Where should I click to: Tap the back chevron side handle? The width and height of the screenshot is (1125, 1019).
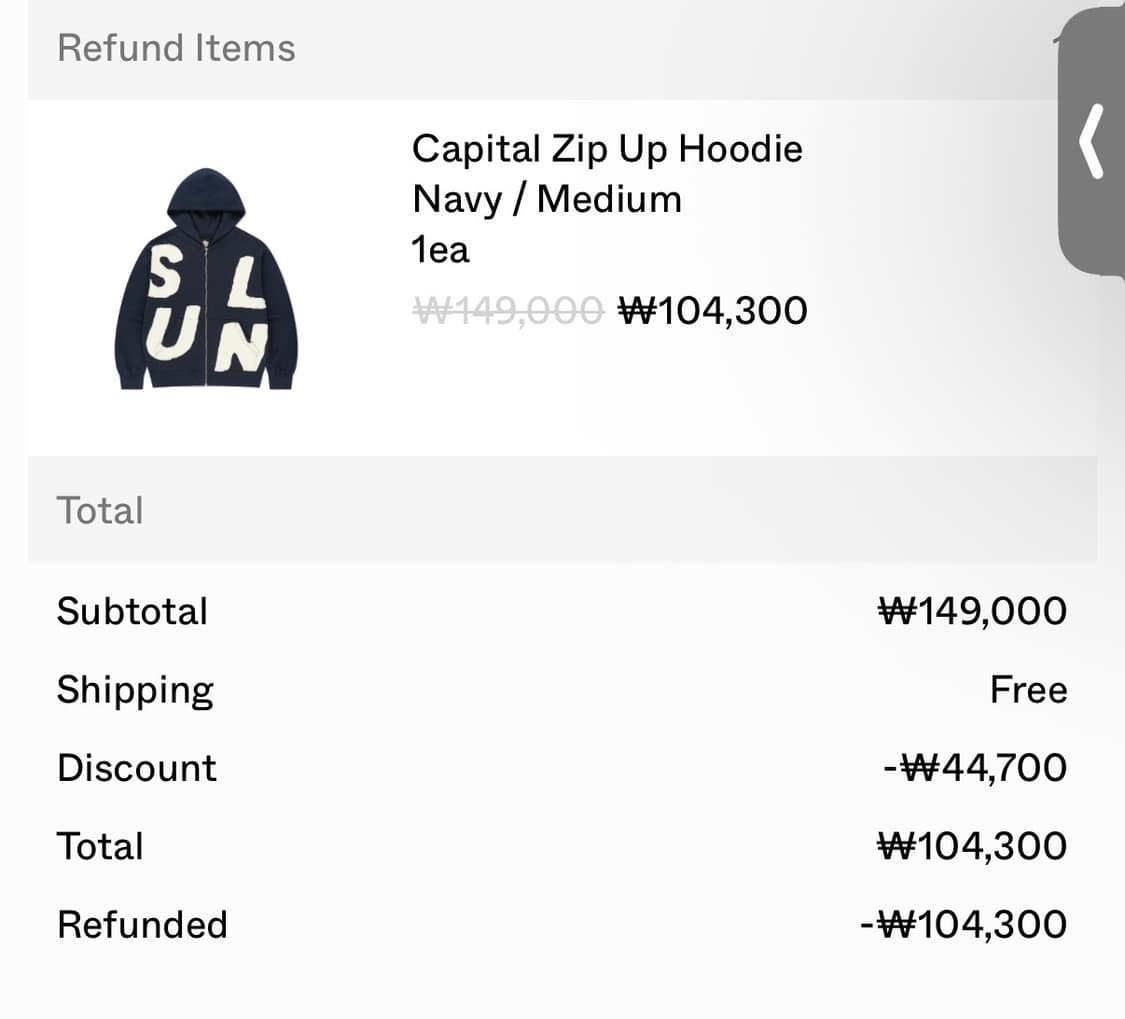pyautogui.click(x=1091, y=142)
